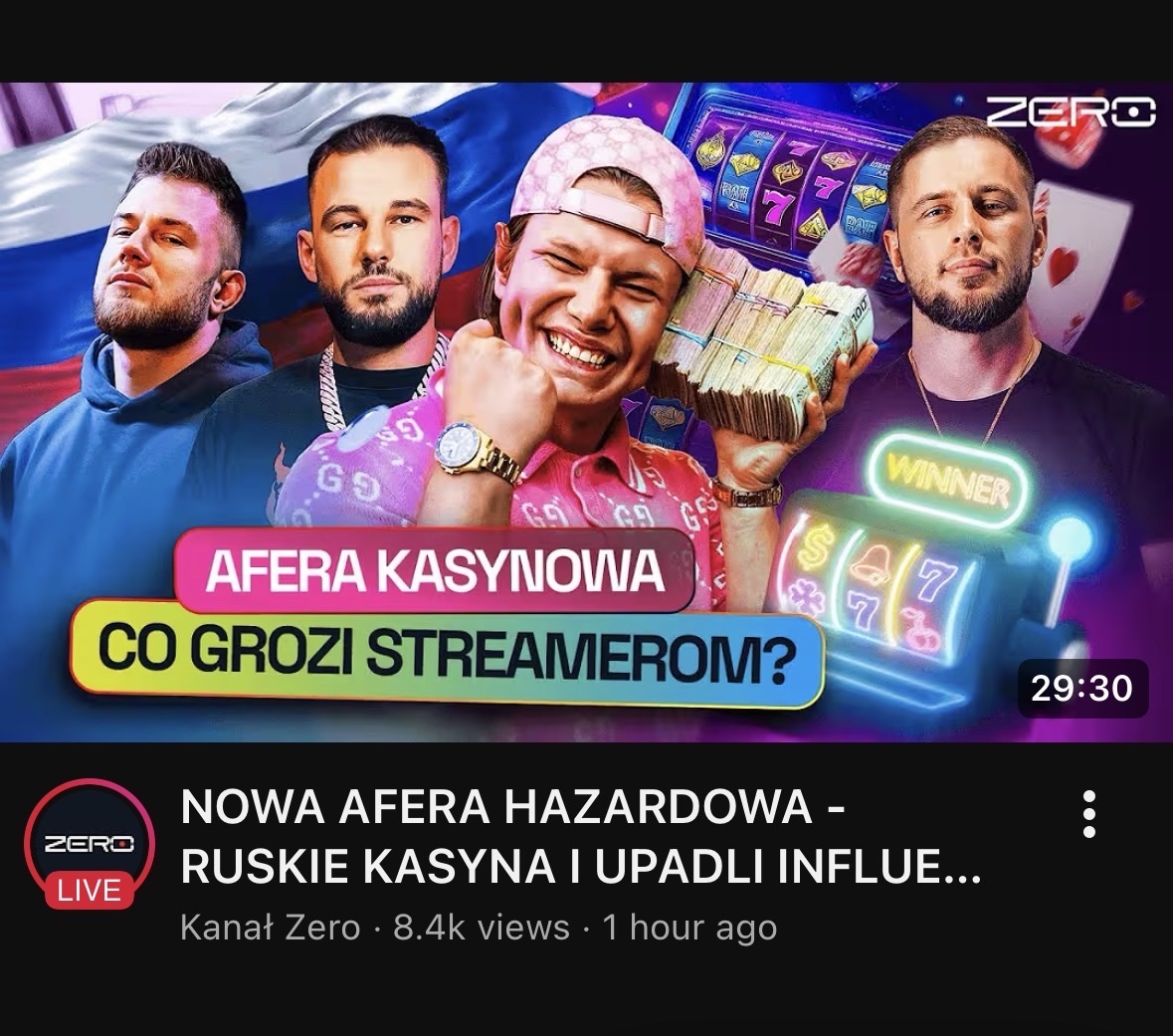
Task: Click the AFERA KASYNOWA pink banner
Action: [436, 571]
